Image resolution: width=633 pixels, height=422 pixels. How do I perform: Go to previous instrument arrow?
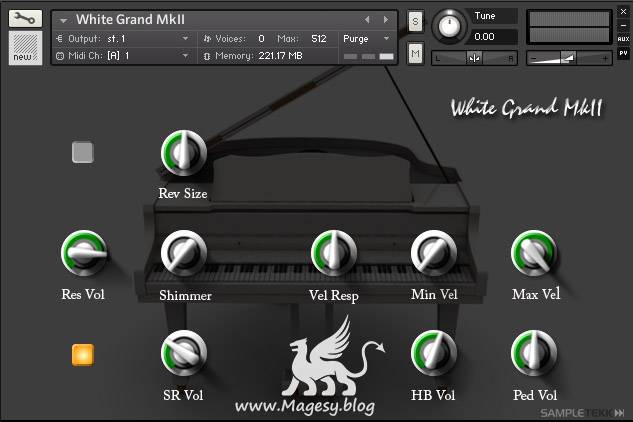tap(367, 19)
